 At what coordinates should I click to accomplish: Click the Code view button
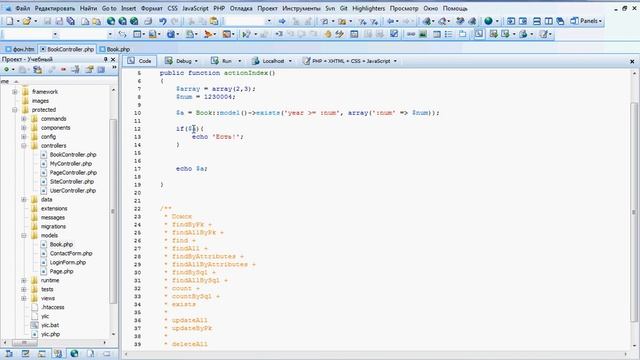140,61
